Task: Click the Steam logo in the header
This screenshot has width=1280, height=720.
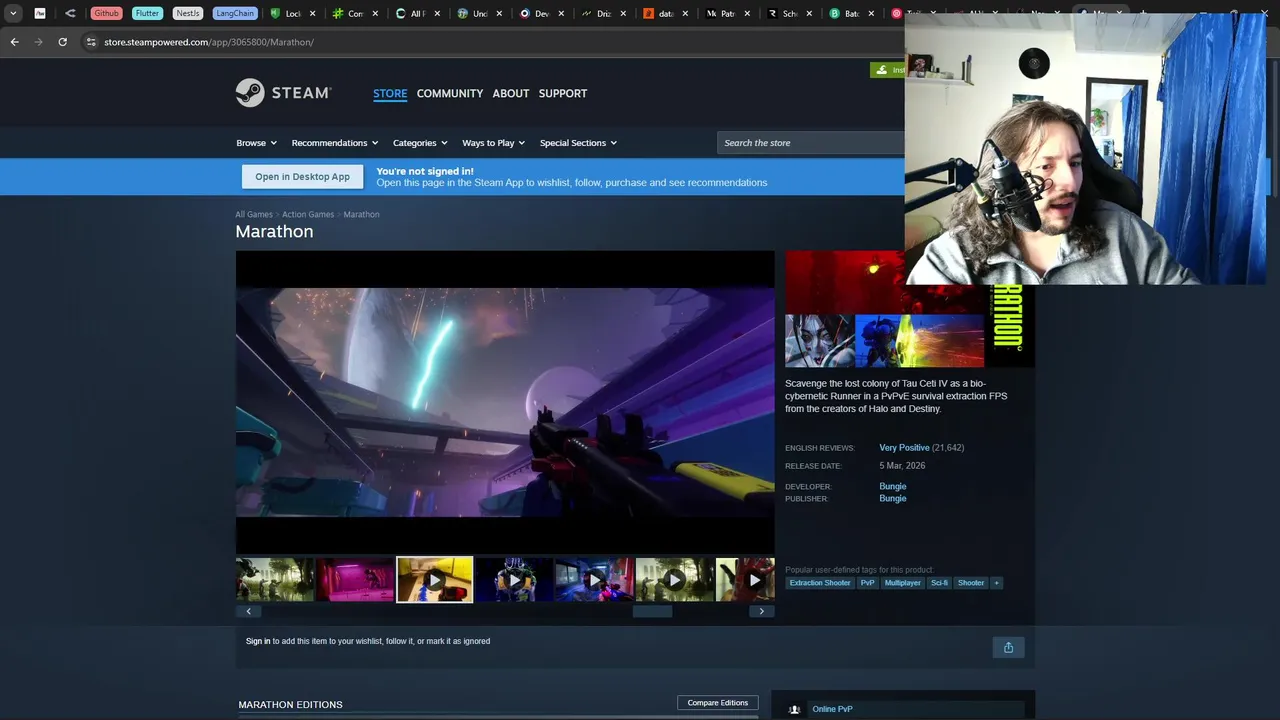Action: 283,93
